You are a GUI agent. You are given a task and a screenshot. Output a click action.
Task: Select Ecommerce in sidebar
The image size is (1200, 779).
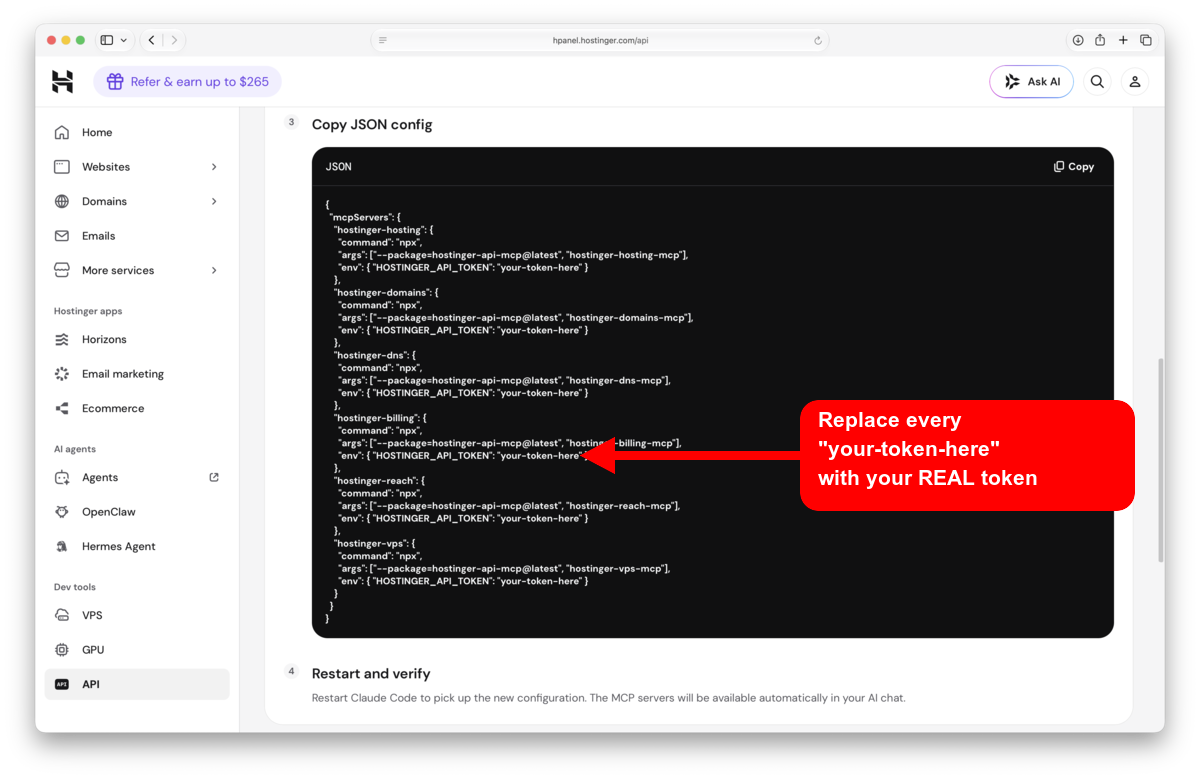click(137, 408)
